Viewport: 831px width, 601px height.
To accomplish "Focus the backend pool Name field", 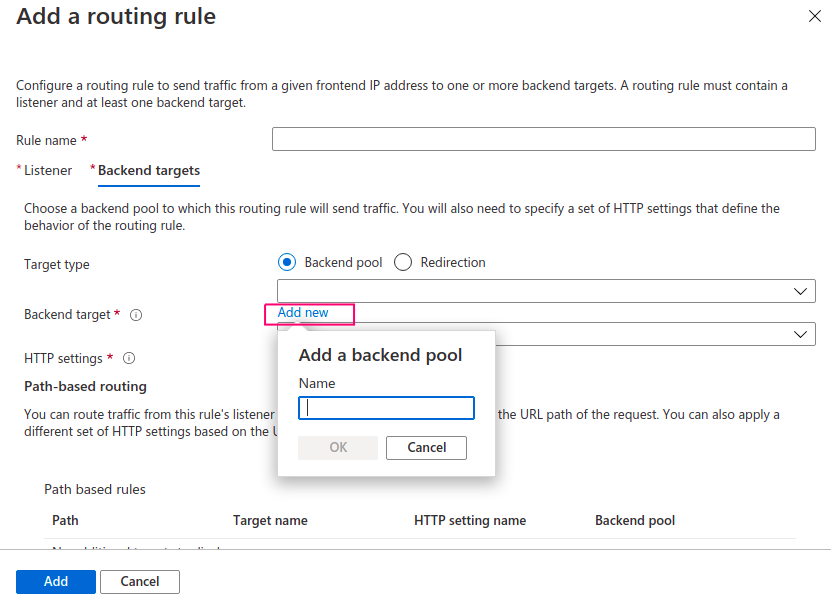I will (x=386, y=408).
